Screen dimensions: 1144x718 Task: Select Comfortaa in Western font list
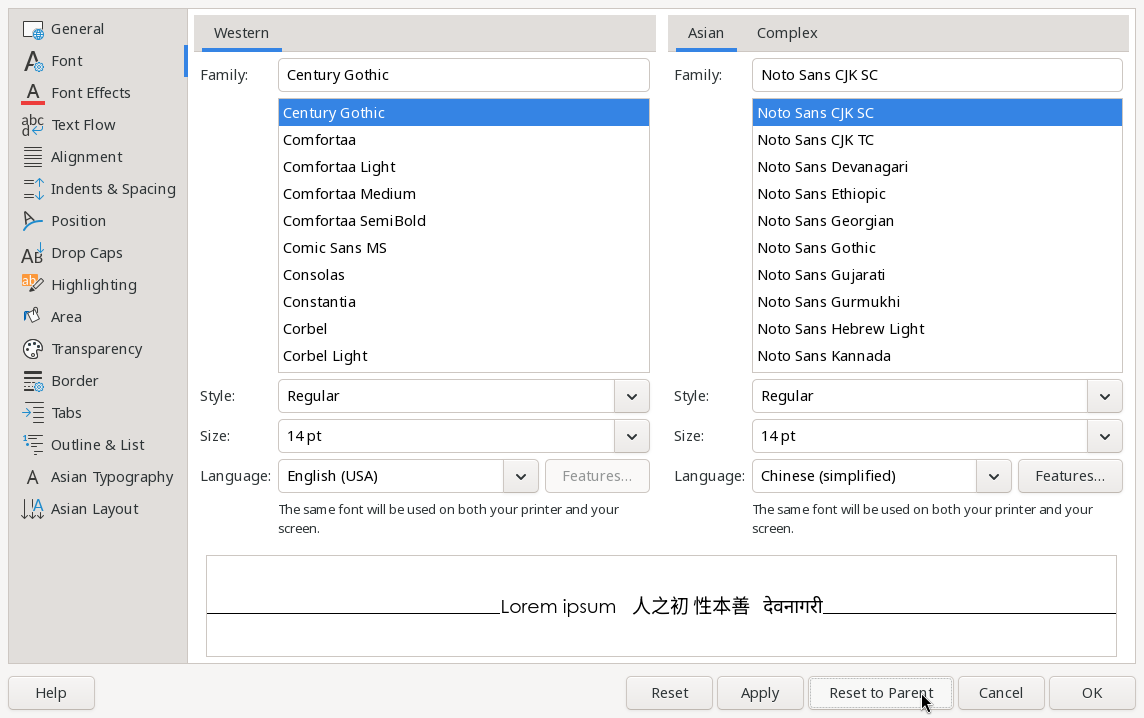(464, 140)
